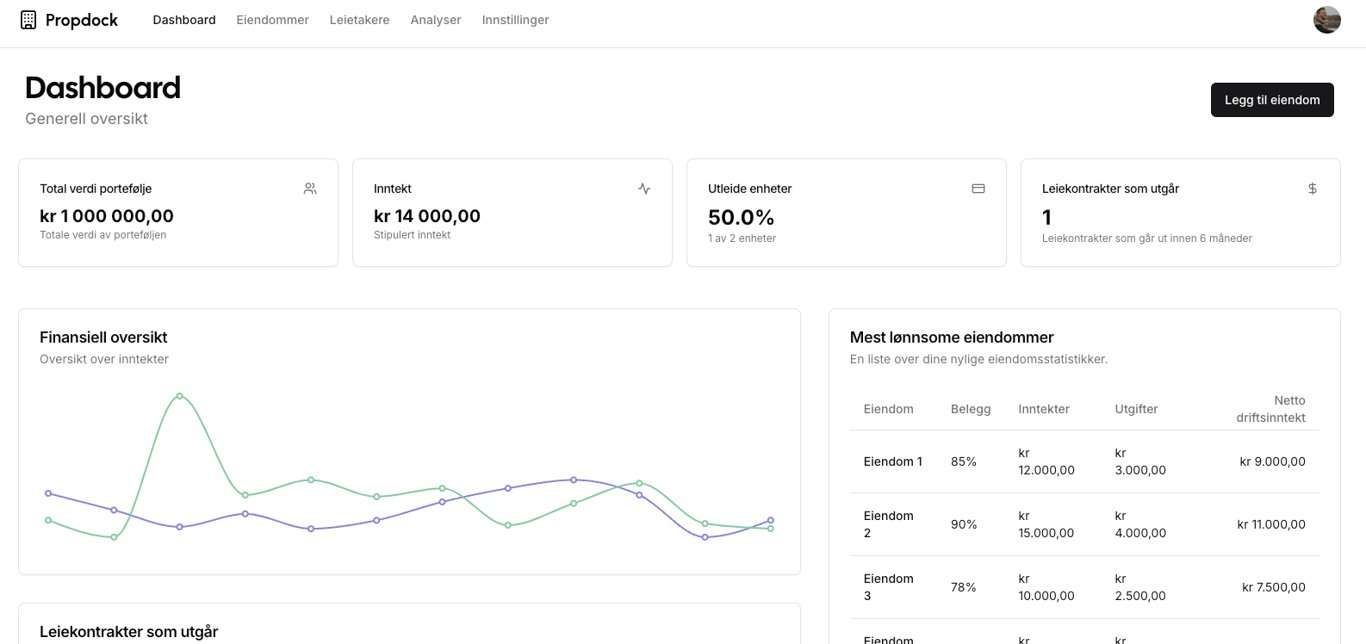Click the Total verdi portefølje card value
Viewport: 1366px width, 644px height.
pos(107,216)
